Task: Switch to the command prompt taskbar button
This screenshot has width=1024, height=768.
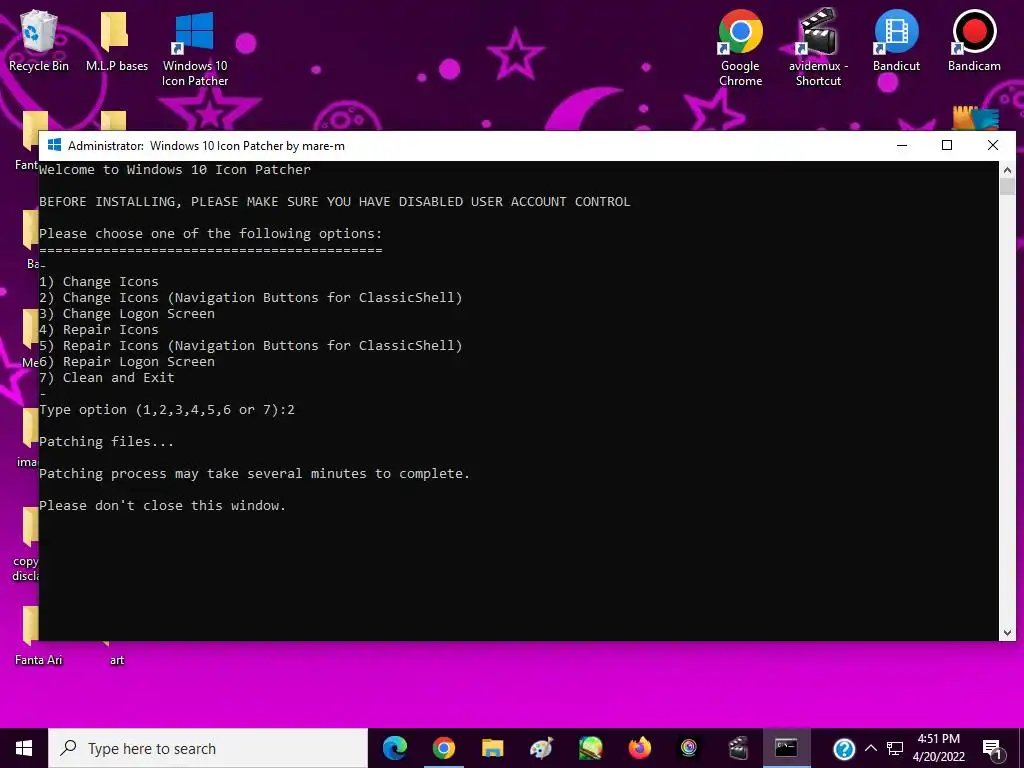Action: click(x=786, y=748)
